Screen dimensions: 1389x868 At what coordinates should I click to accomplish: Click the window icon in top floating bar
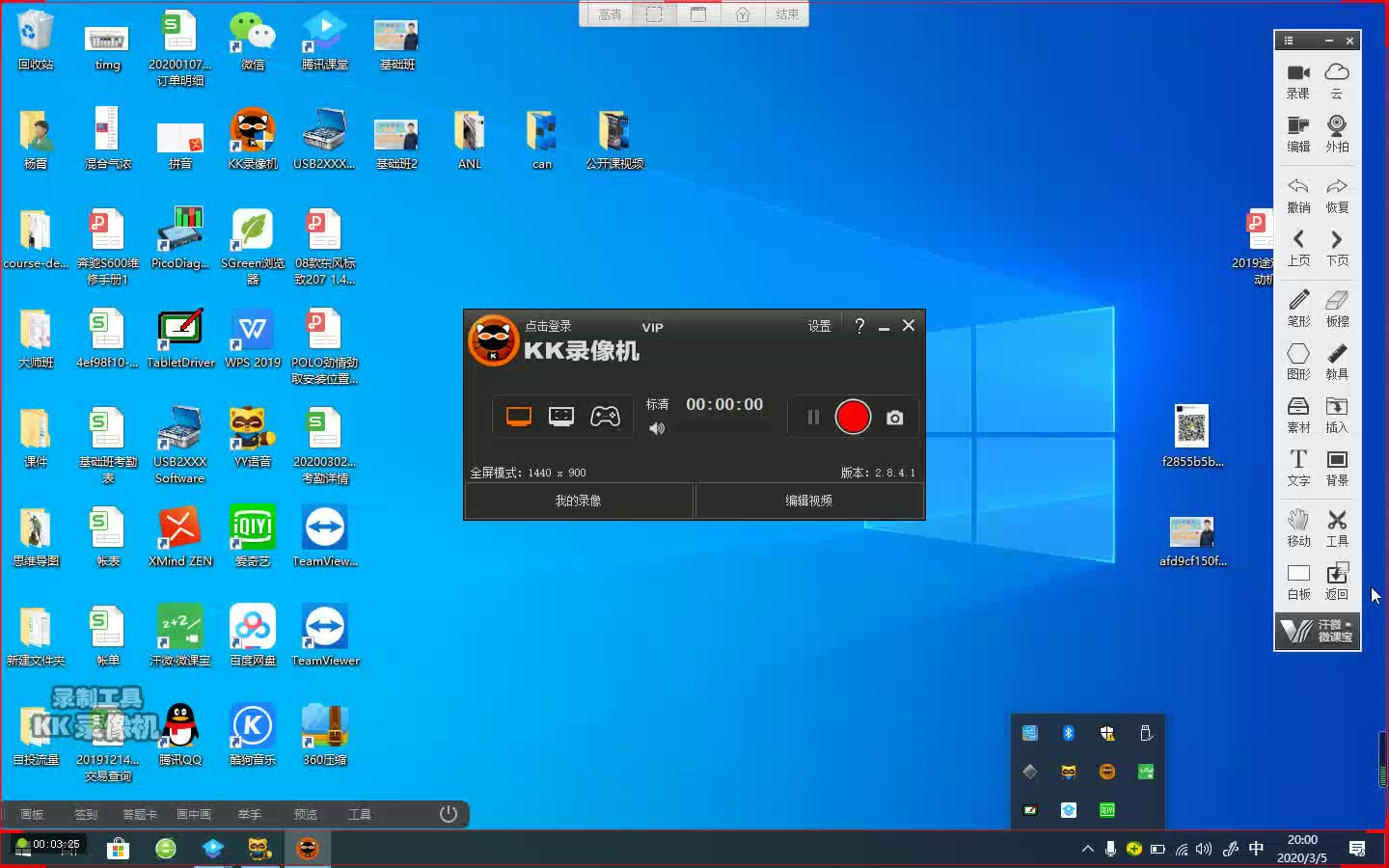click(698, 14)
